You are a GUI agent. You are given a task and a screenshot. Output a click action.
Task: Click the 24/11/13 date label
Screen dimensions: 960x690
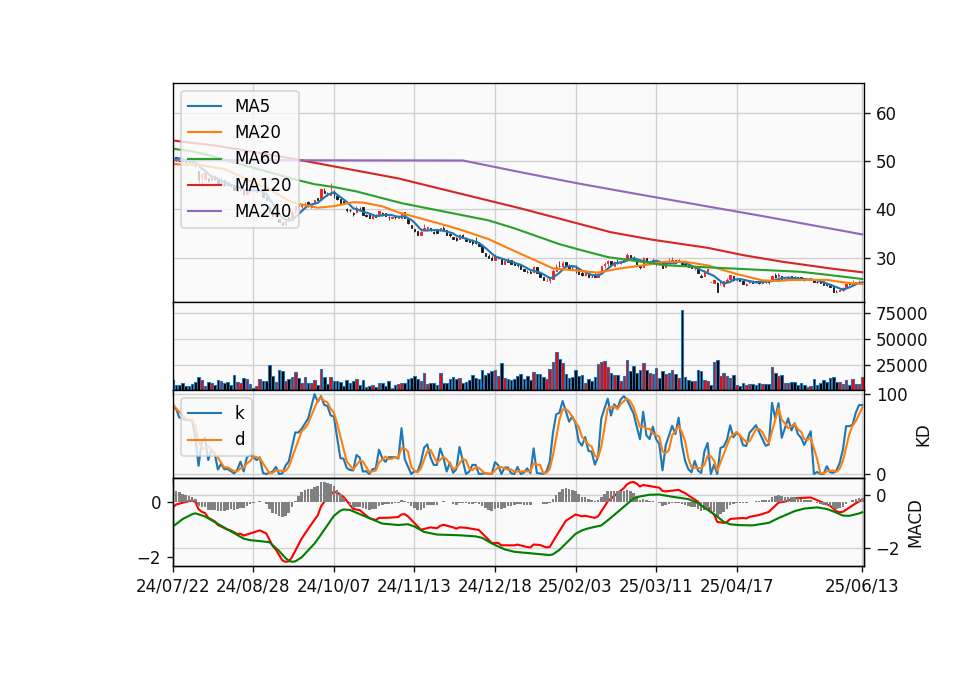tap(414, 586)
